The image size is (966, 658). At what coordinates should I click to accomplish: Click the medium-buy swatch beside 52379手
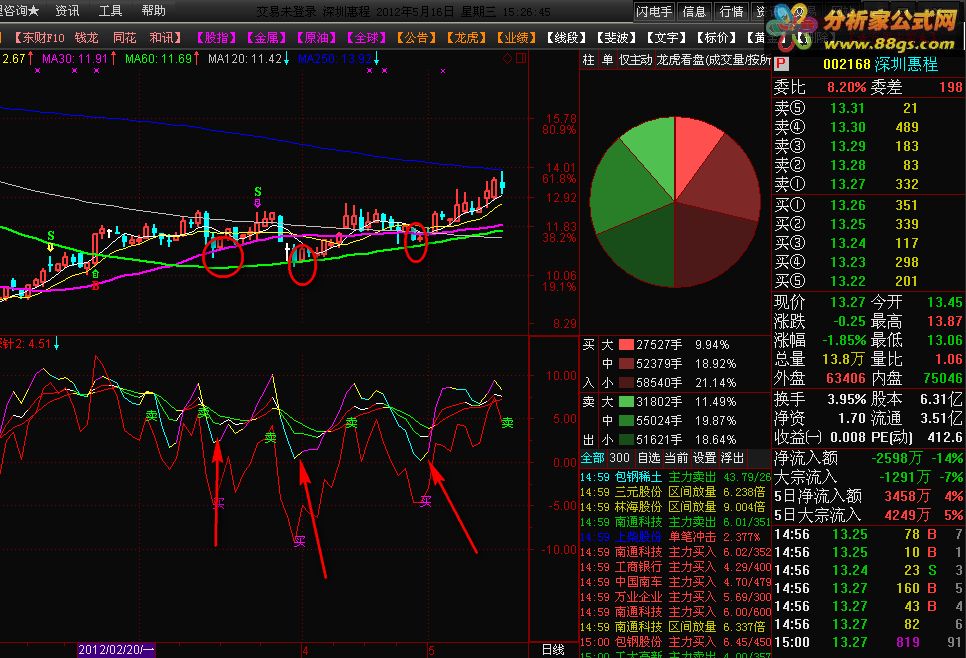[x=626, y=364]
